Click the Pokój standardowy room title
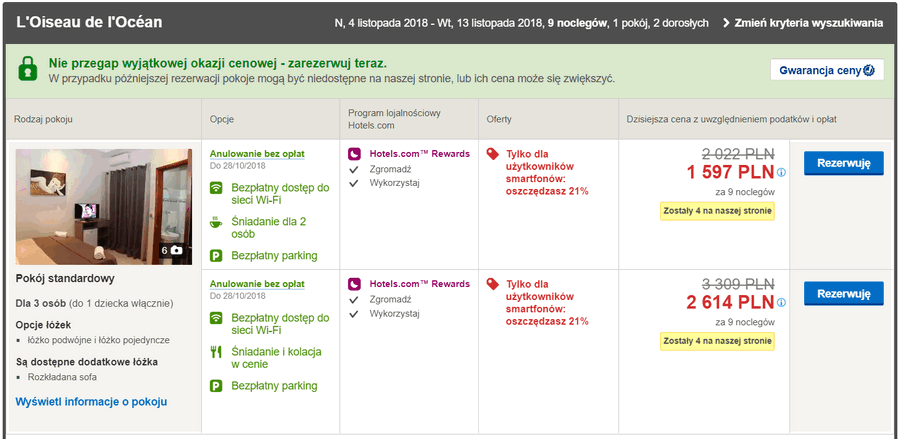This screenshot has height=439, width=900. pyautogui.click(x=65, y=278)
